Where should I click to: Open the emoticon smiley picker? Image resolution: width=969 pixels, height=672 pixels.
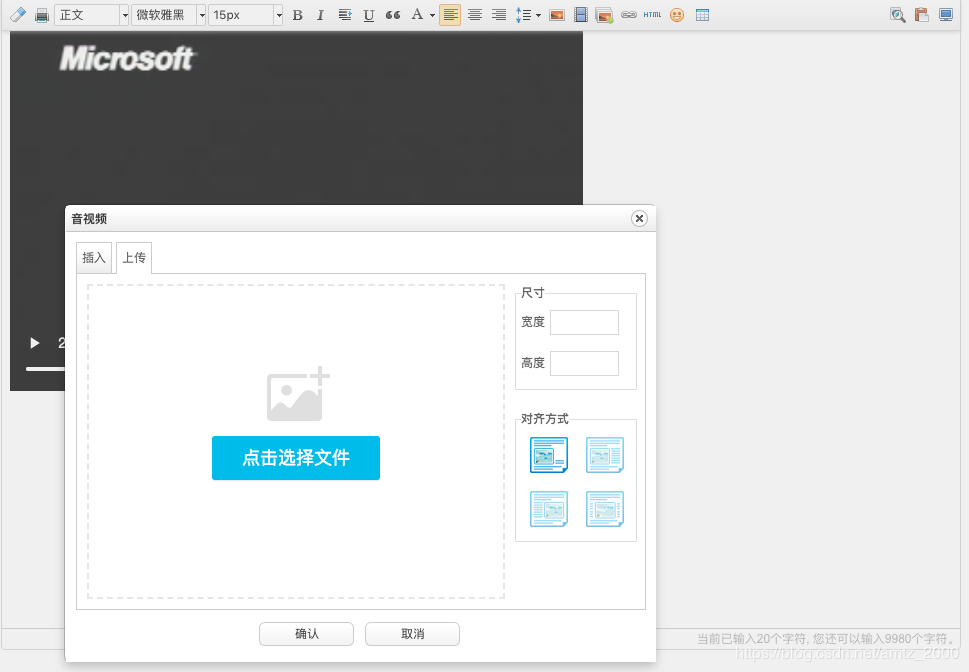coord(677,15)
